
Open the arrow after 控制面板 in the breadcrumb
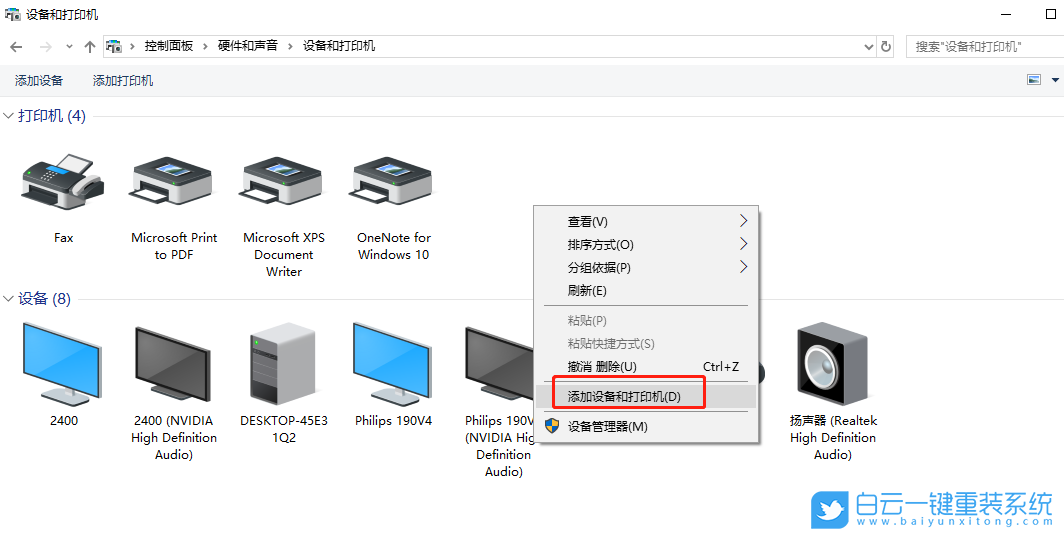[206, 47]
